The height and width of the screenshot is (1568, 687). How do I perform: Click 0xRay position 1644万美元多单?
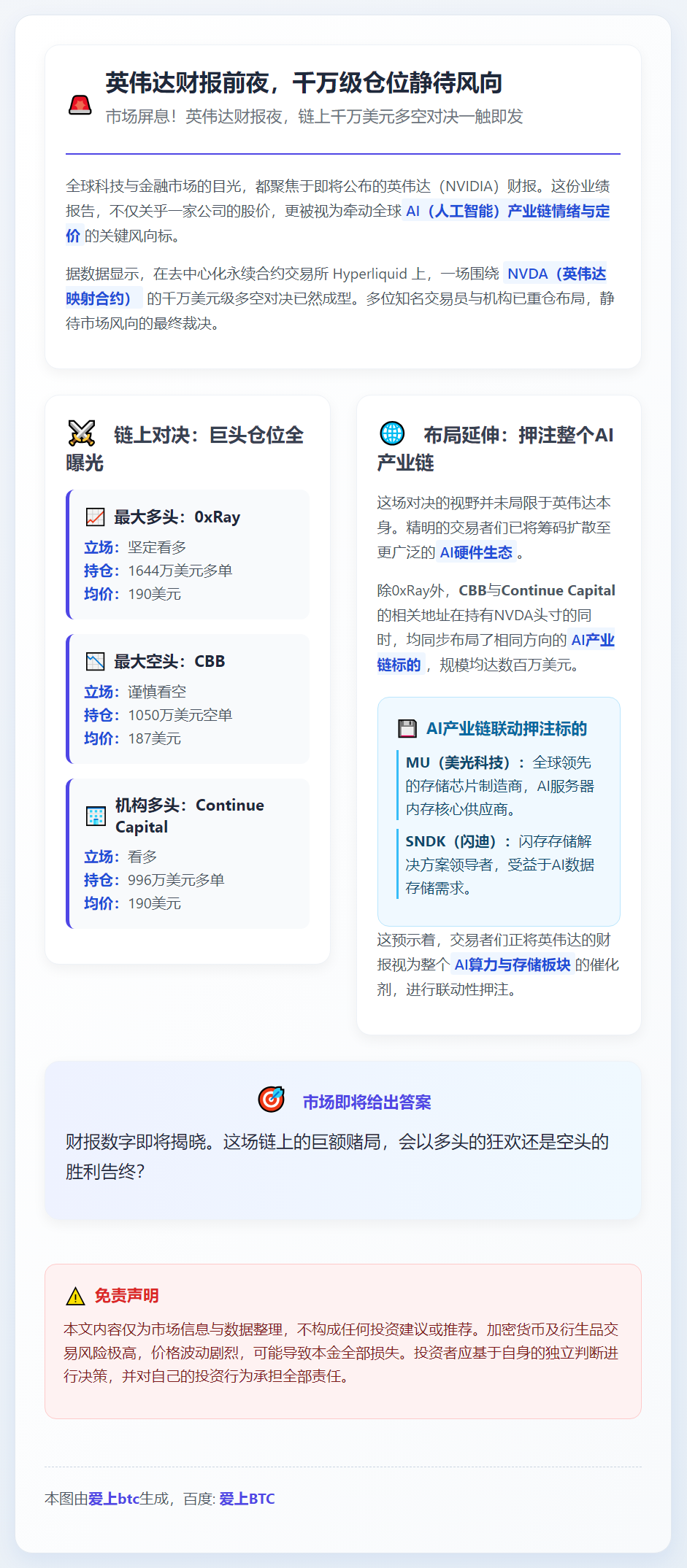(x=180, y=571)
